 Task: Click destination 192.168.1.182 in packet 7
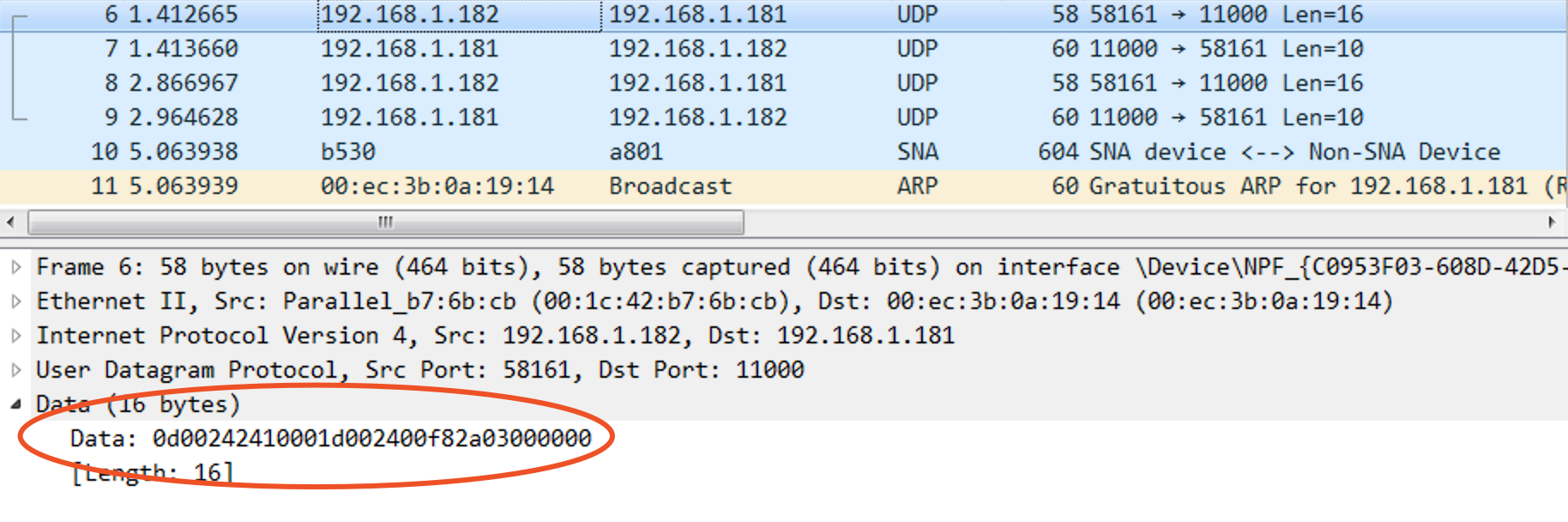(697, 49)
